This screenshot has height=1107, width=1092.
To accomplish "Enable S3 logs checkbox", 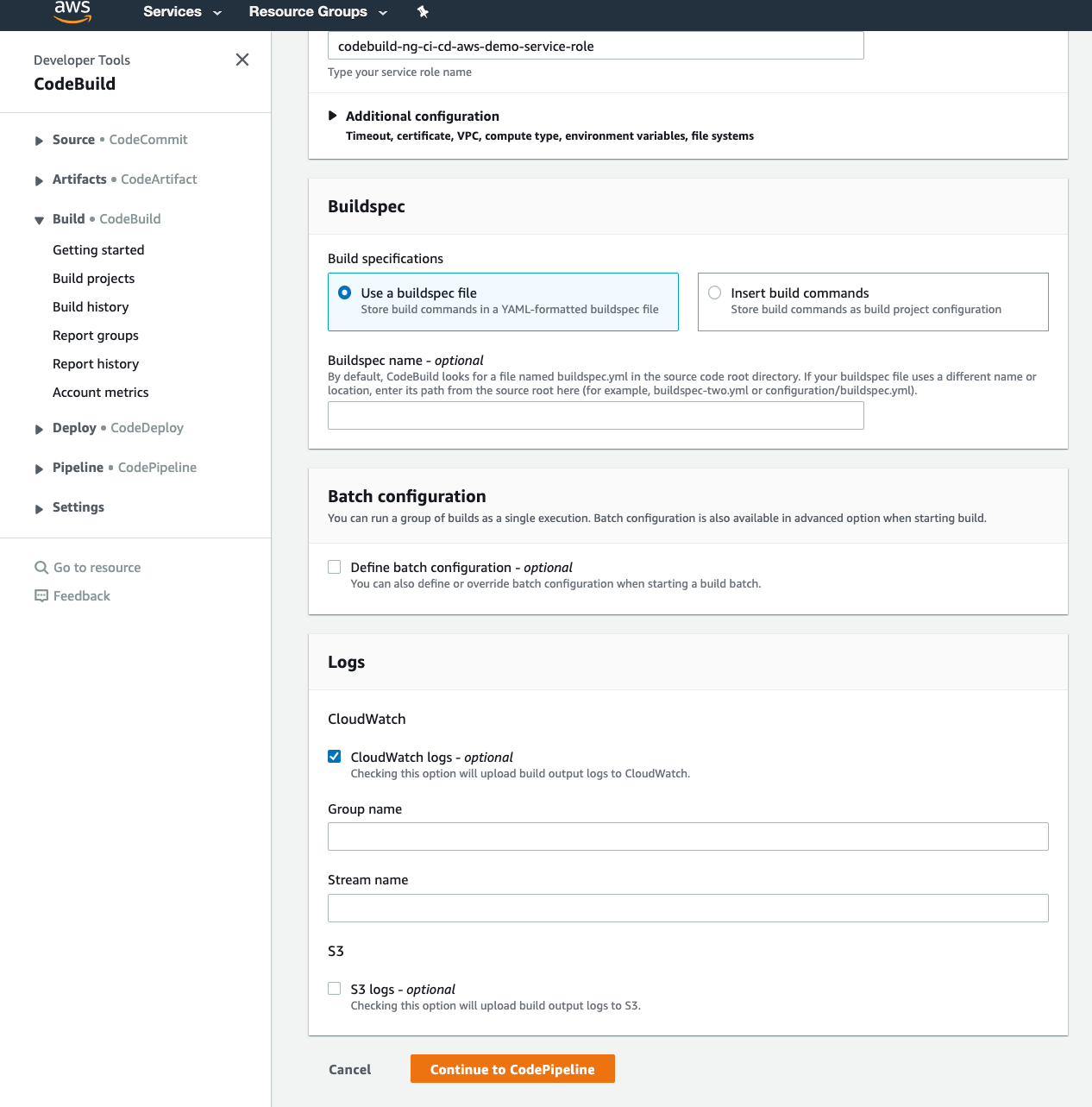I will coord(335,989).
